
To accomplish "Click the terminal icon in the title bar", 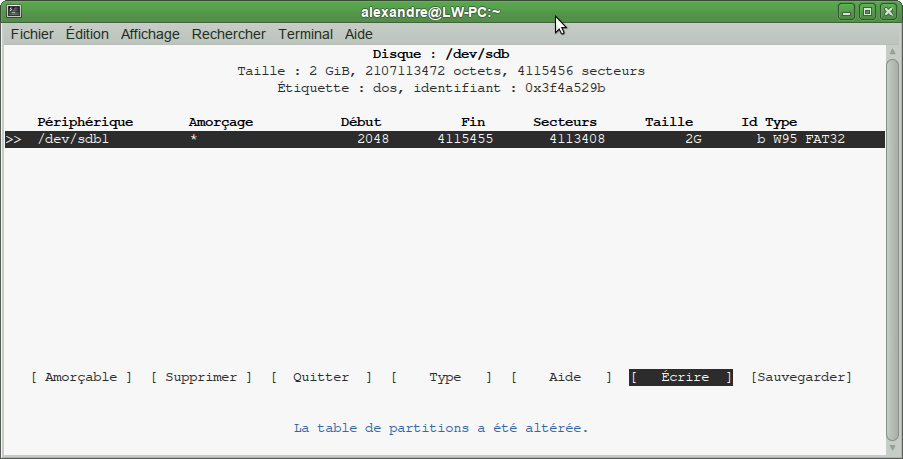I will click(13, 12).
